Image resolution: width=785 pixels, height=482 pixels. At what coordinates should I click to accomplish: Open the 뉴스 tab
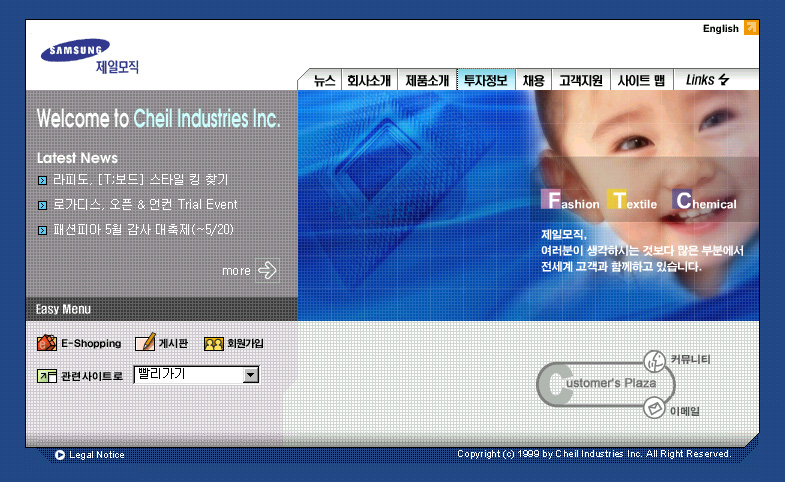pyautogui.click(x=324, y=80)
